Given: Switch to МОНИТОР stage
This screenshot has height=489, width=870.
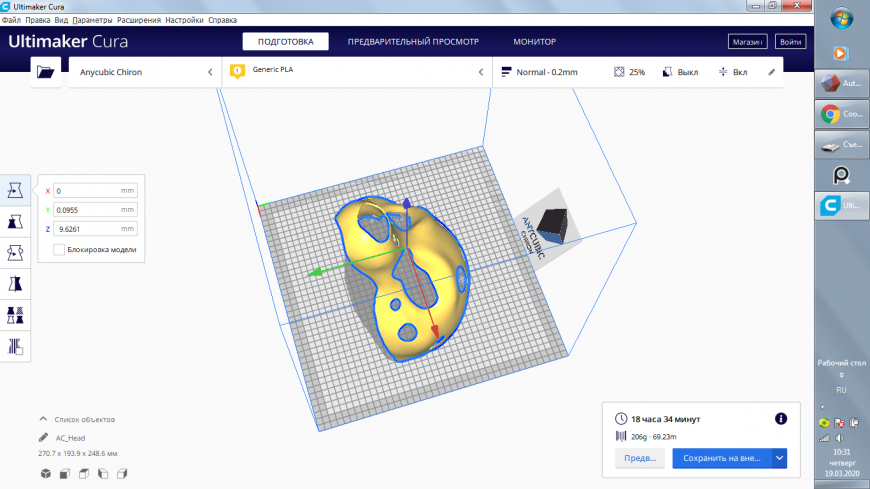Looking at the screenshot, I should point(534,42).
